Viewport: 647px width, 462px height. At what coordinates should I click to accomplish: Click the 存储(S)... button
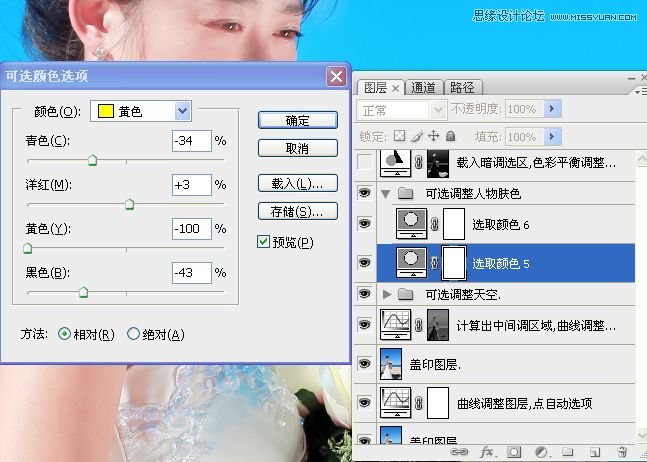tap(298, 211)
